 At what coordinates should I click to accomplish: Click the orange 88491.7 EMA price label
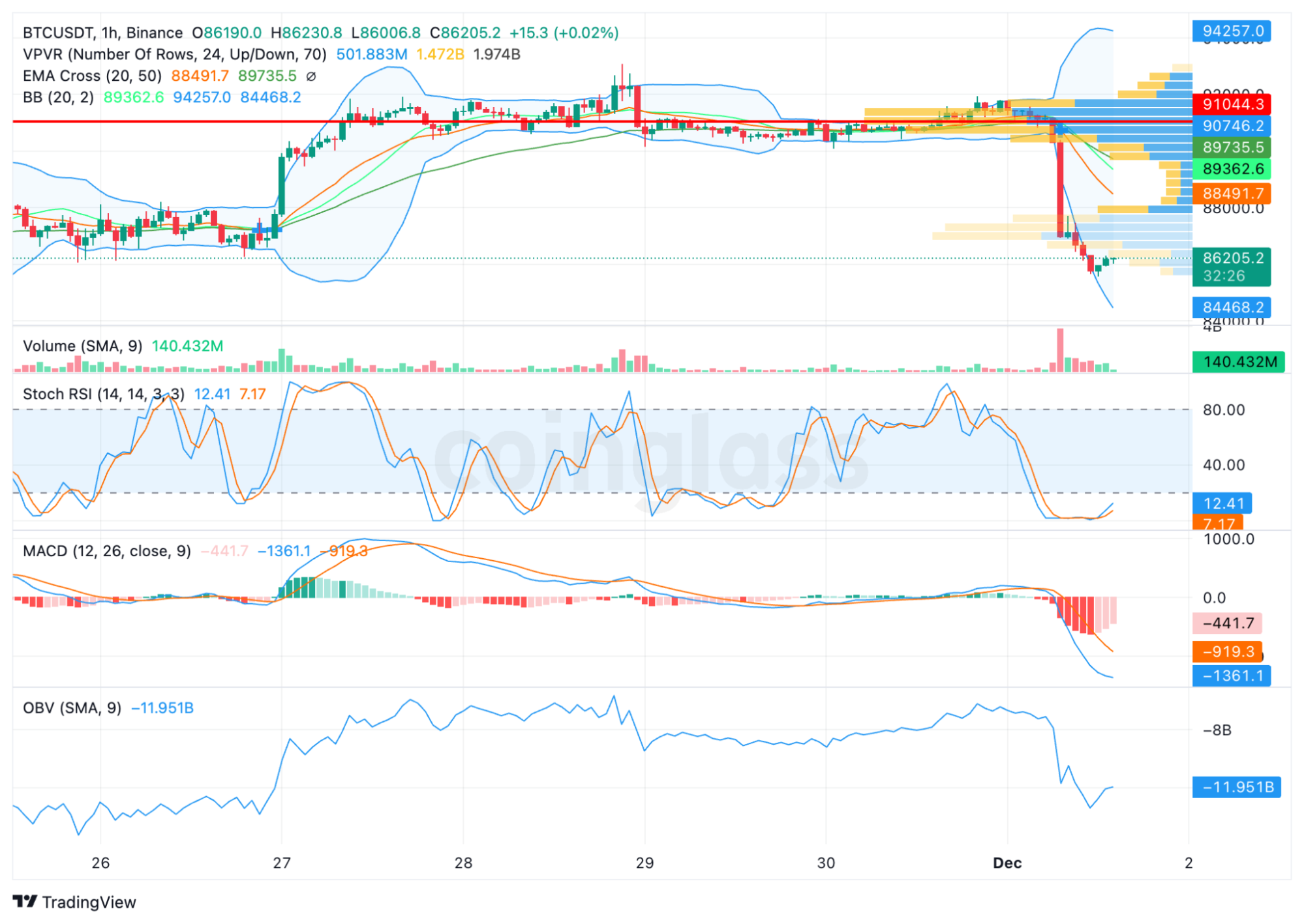[1231, 194]
